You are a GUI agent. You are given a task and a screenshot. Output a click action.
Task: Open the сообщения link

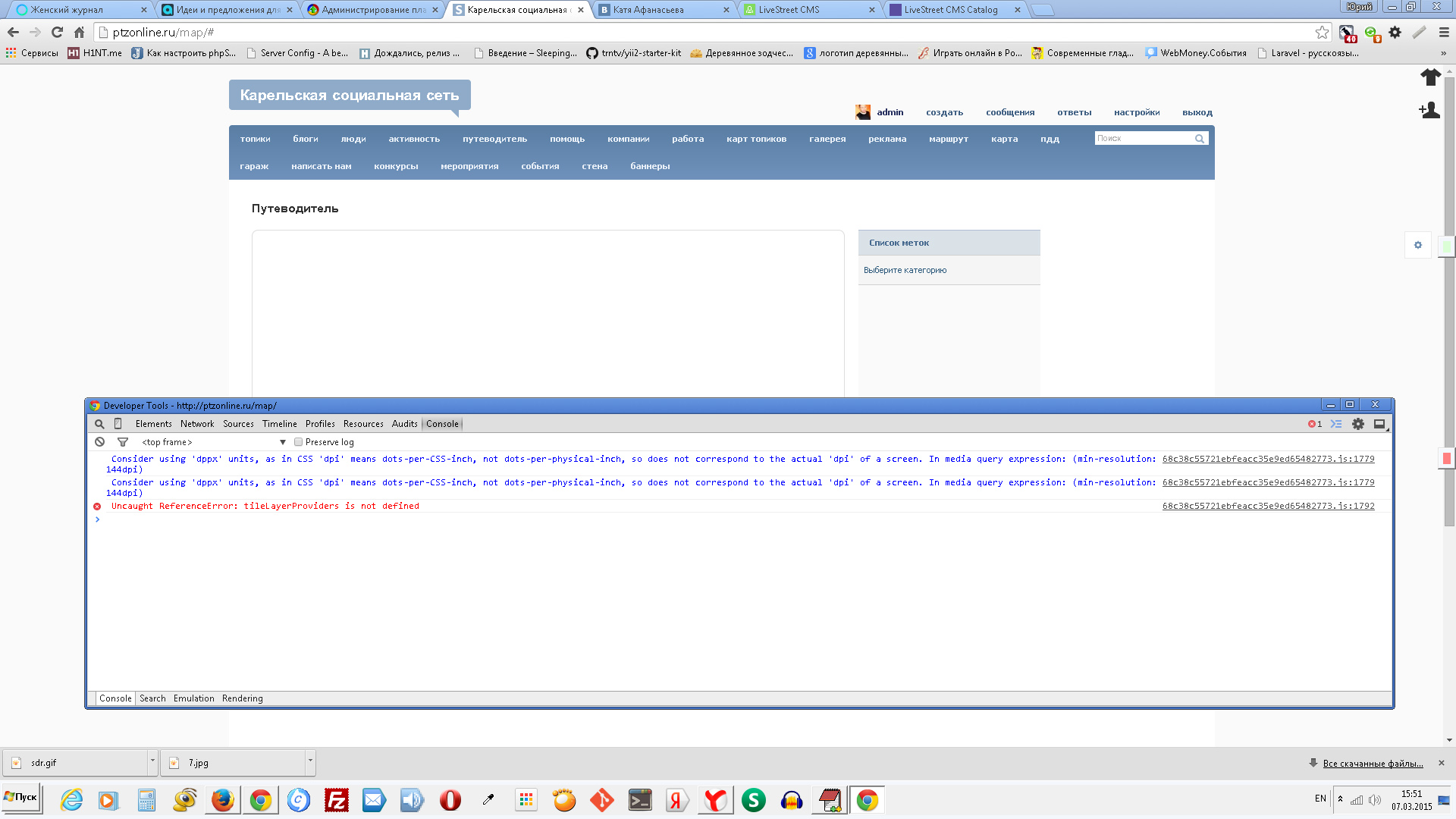point(1010,112)
